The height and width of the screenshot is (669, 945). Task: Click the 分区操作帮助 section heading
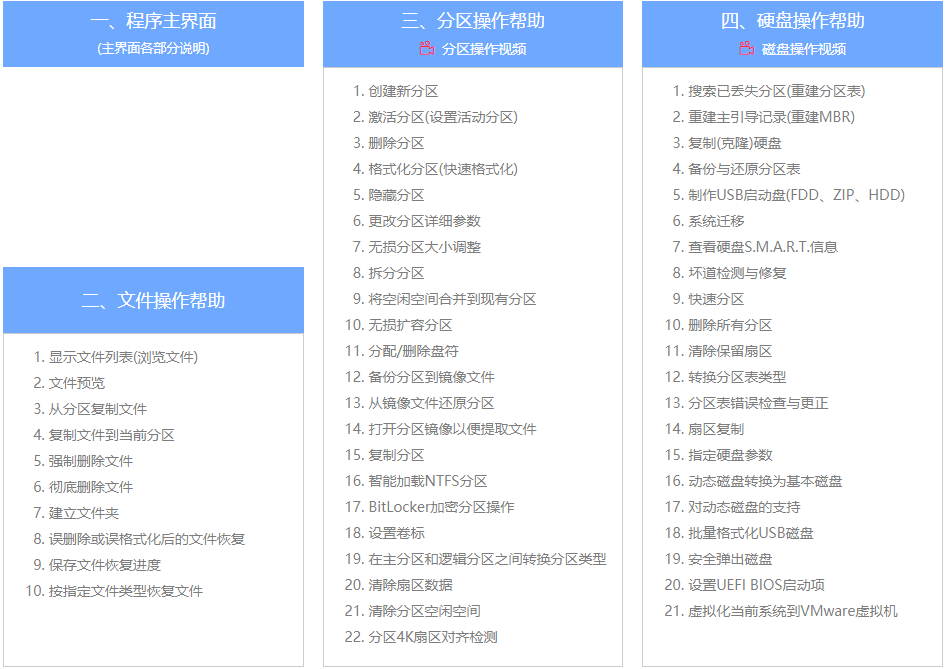coord(472,21)
